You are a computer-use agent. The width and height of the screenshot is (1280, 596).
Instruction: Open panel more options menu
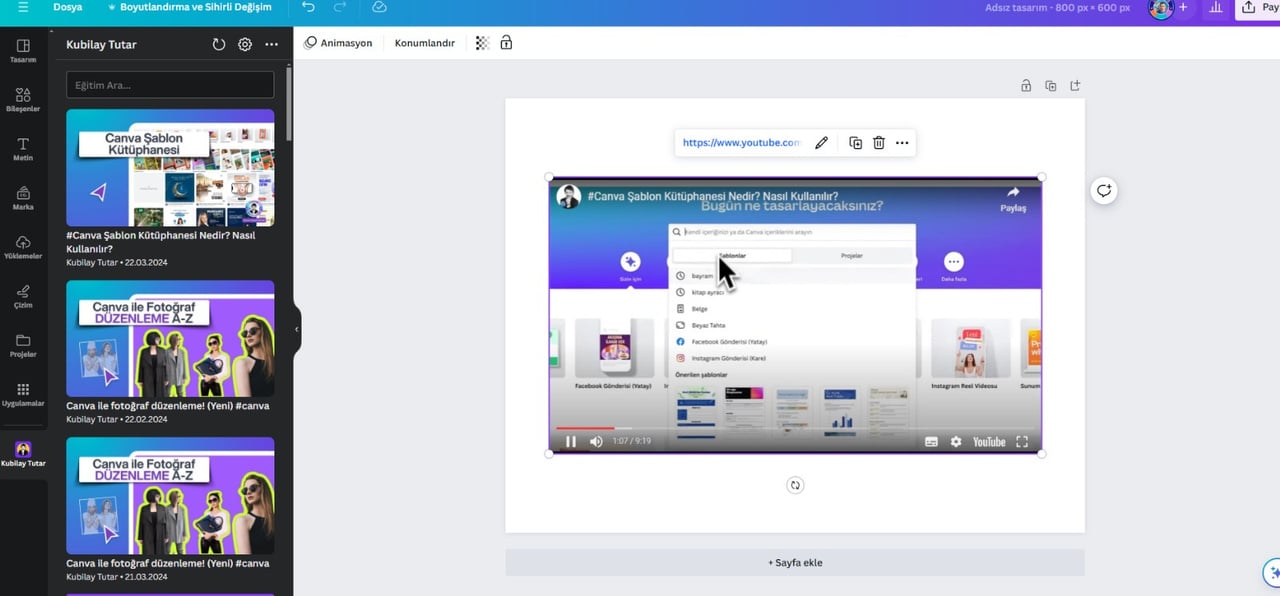click(271, 44)
